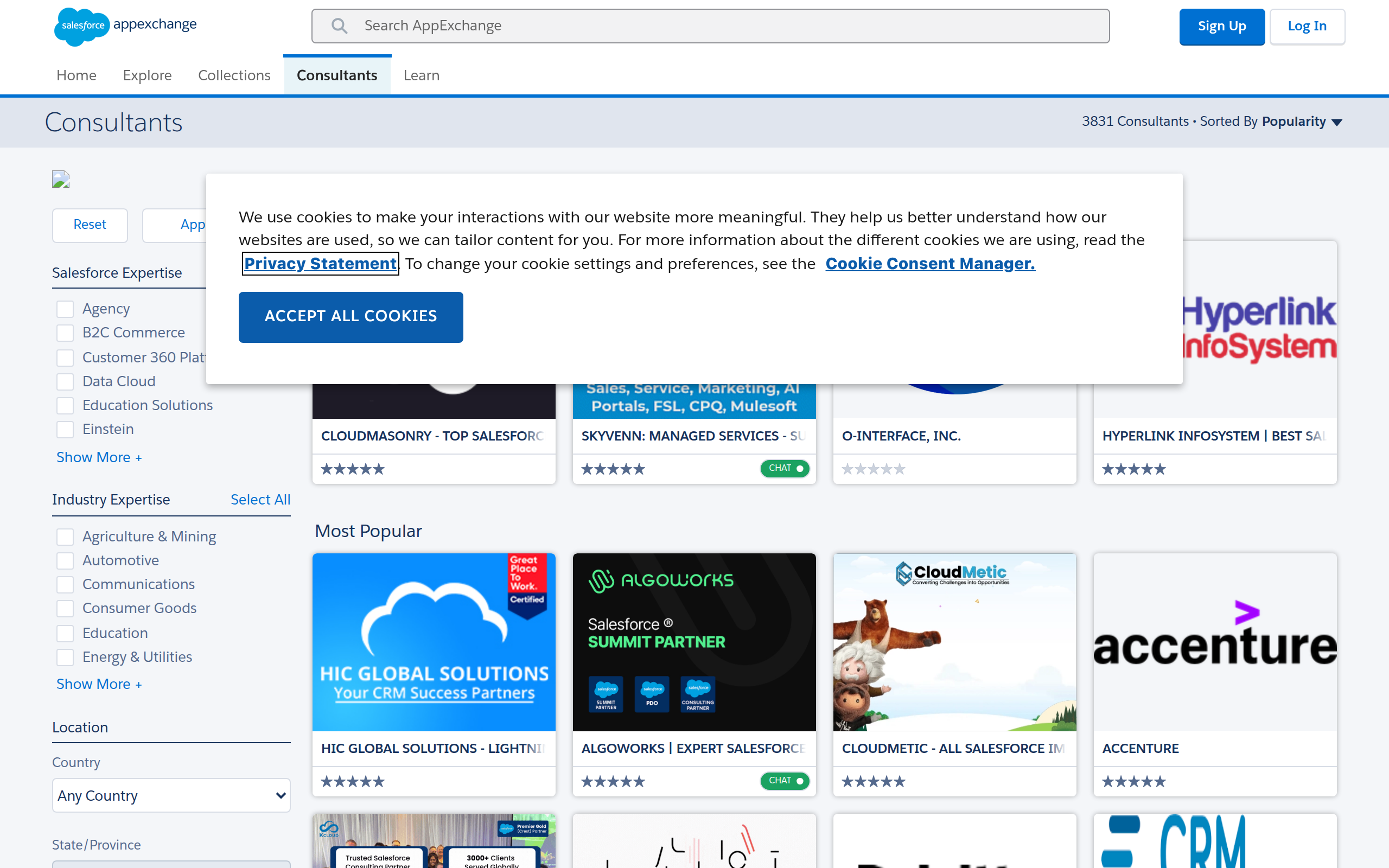
Task: Expand Show More under Salesforce Expertise
Action: (99, 457)
